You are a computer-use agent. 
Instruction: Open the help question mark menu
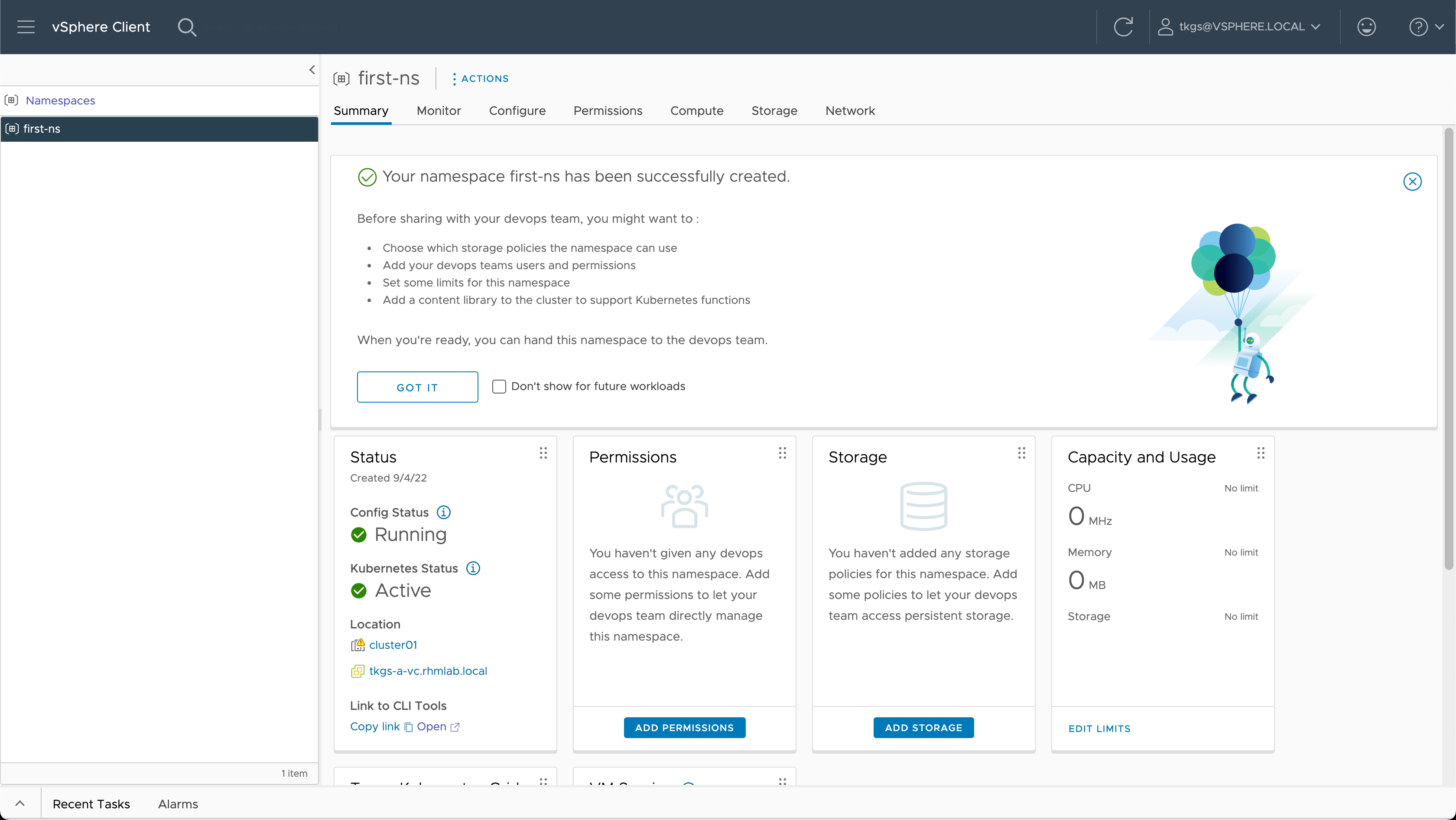1426,26
